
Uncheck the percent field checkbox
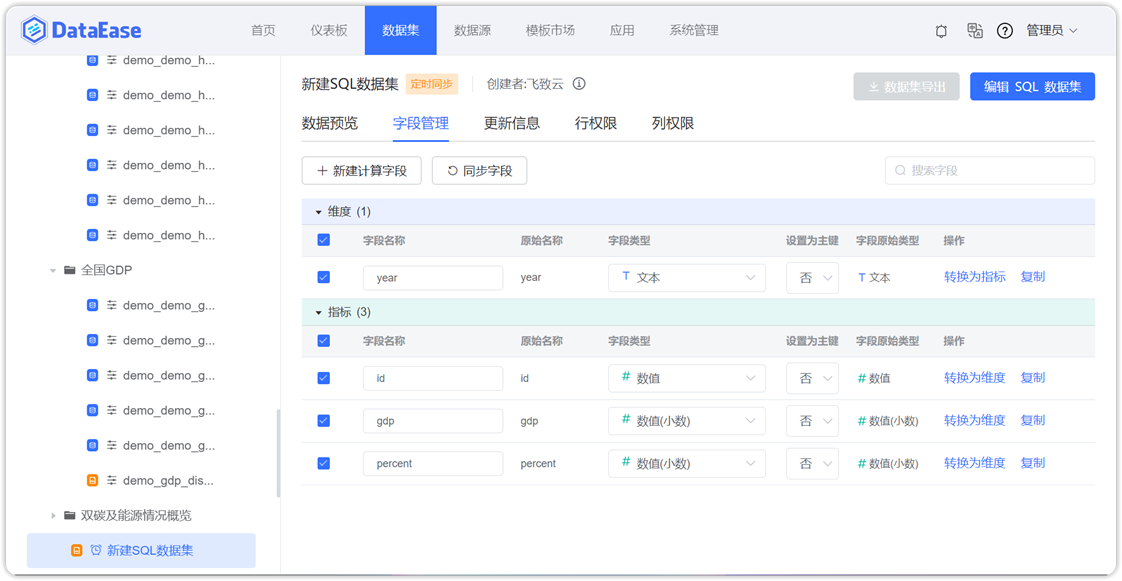pyautogui.click(x=323, y=464)
